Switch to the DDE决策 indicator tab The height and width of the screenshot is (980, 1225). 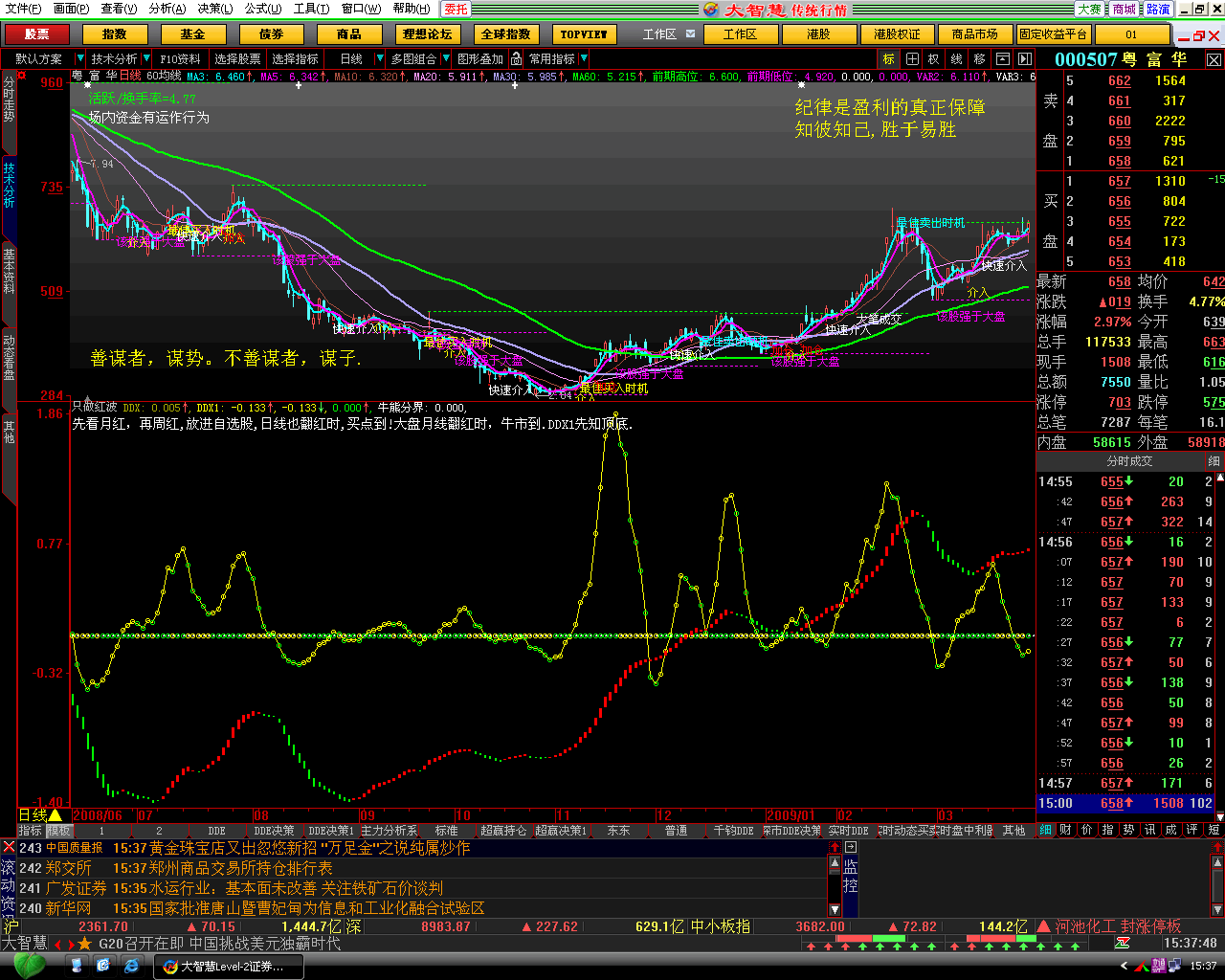(x=275, y=831)
